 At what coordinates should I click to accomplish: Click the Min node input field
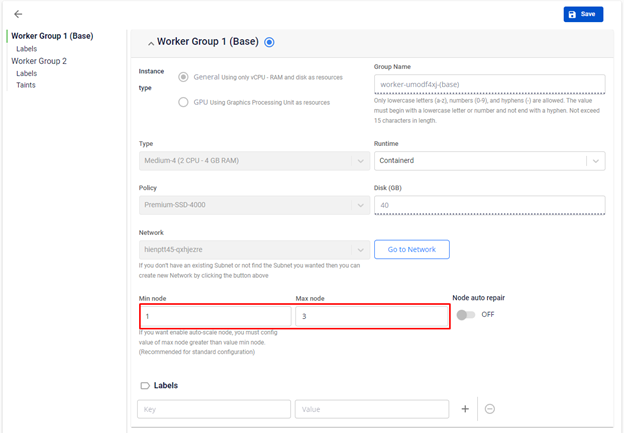pyautogui.click(x=215, y=316)
